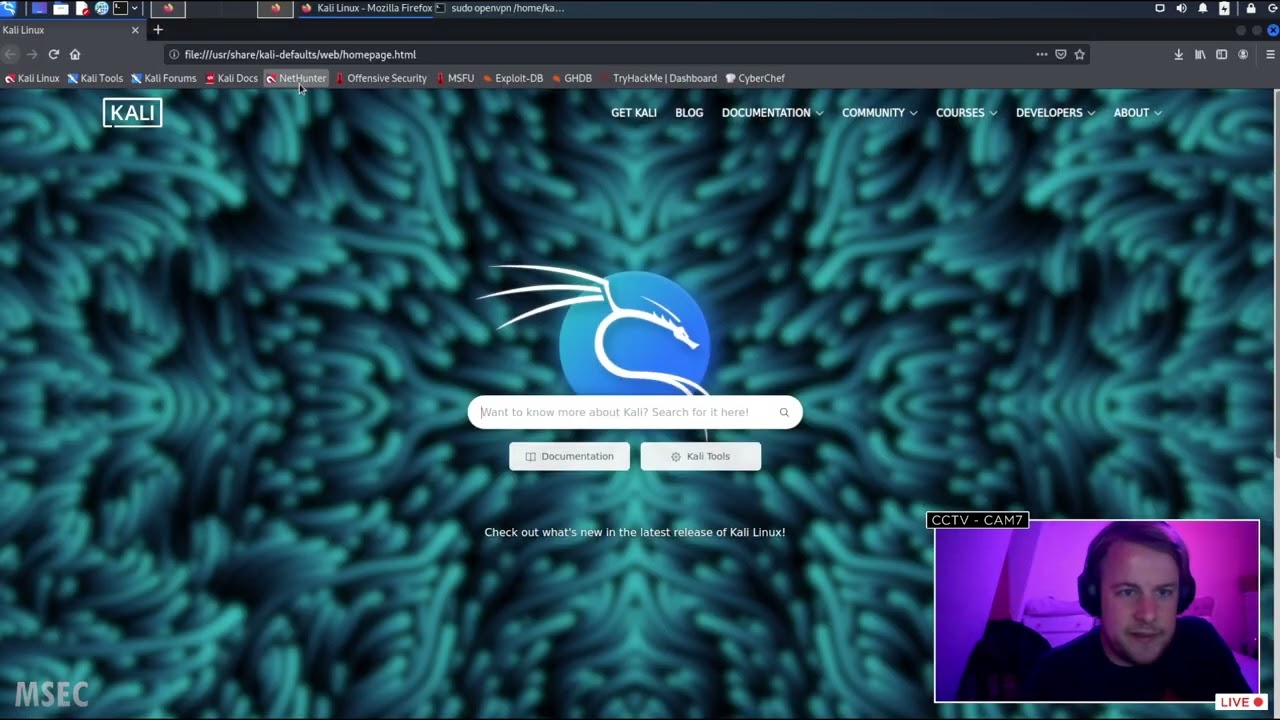Open the web browser globe taskbar icon
Image resolution: width=1280 pixels, height=720 pixels.
click(101, 8)
